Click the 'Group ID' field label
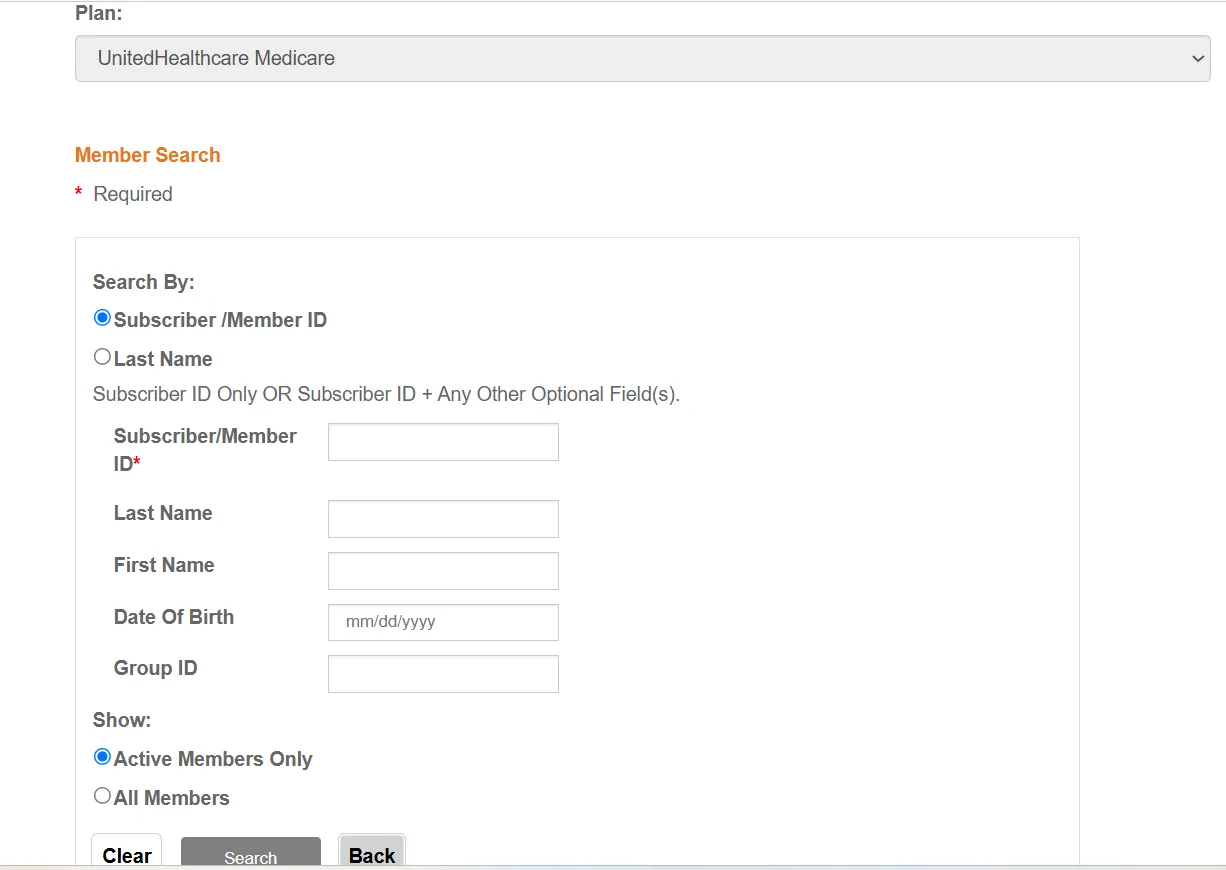Image resolution: width=1226 pixels, height=870 pixels. click(x=156, y=668)
